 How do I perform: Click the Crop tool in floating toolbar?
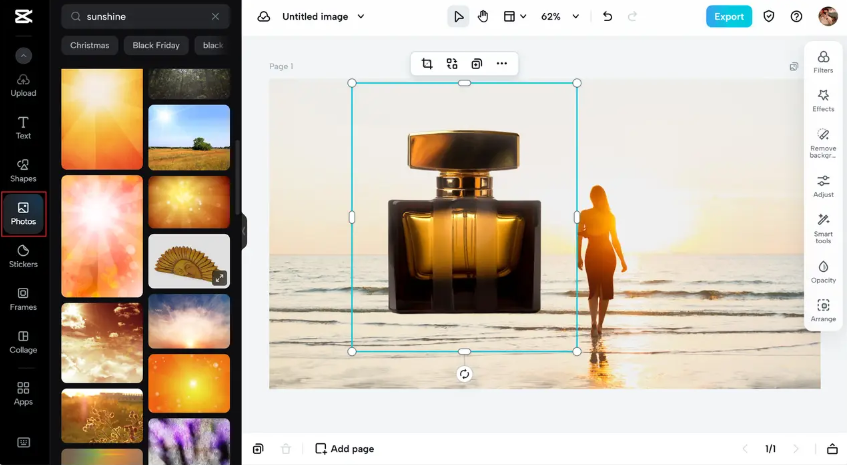pyautogui.click(x=427, y=64)
